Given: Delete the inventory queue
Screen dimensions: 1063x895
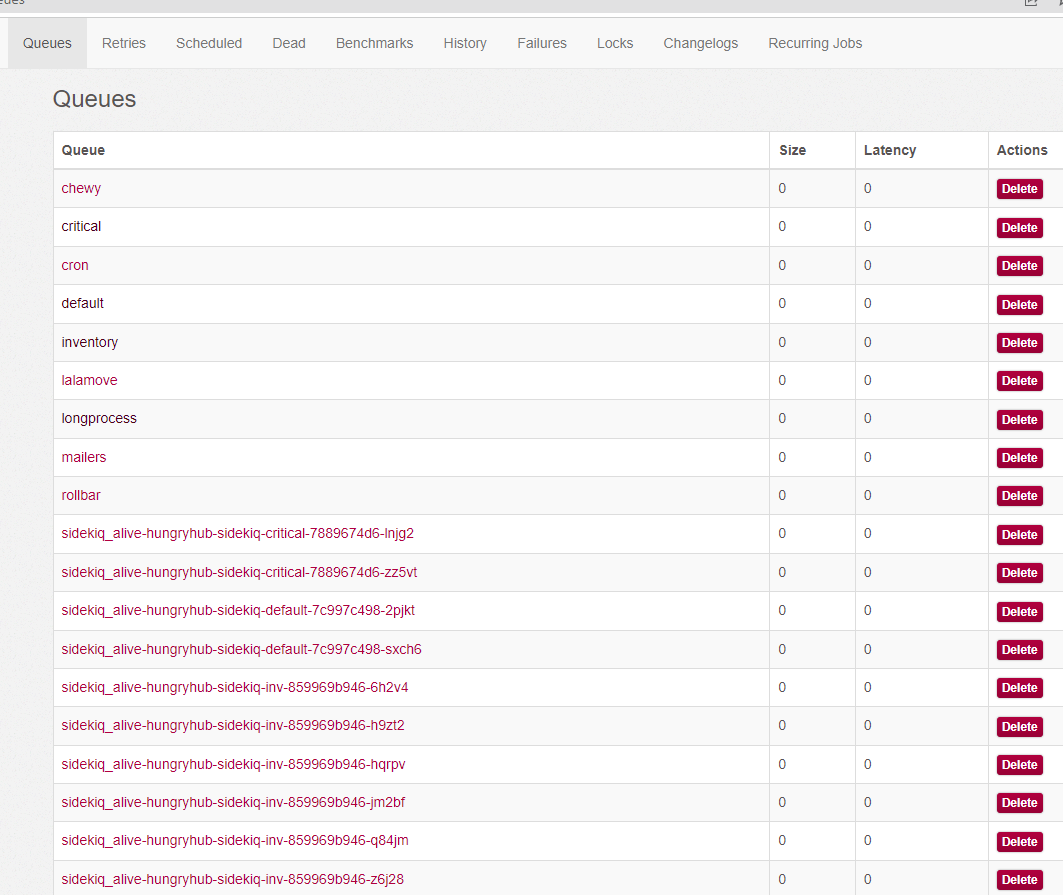Looking at the screenshot, I should coord(1019,343).
